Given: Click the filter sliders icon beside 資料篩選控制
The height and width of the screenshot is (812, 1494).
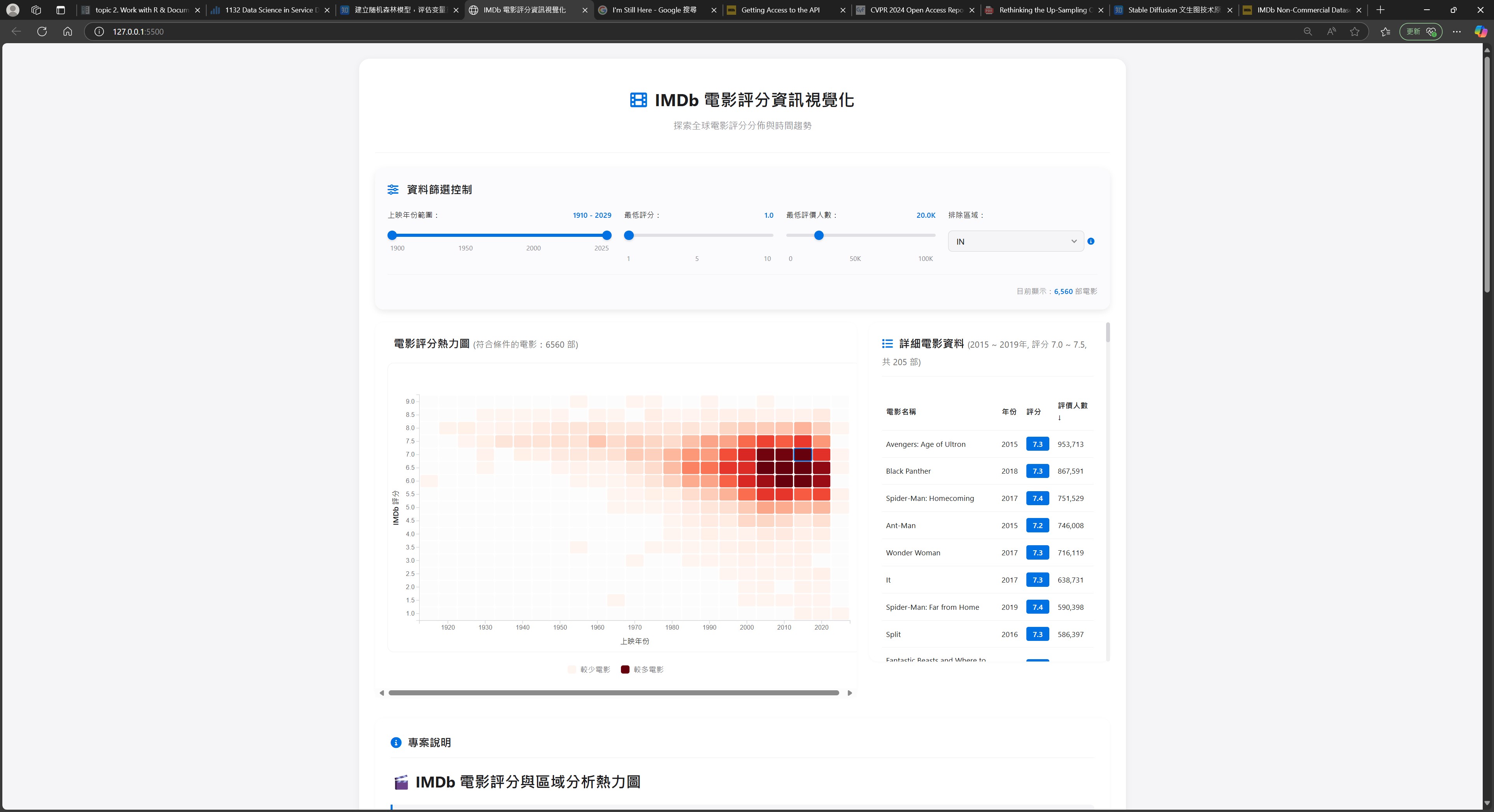Looking at the screenshot, I should (393, 189).
